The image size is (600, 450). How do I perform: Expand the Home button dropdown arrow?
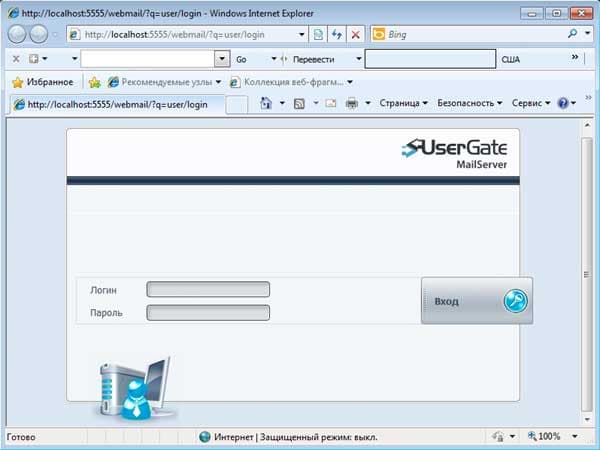[x=282, y=103]
